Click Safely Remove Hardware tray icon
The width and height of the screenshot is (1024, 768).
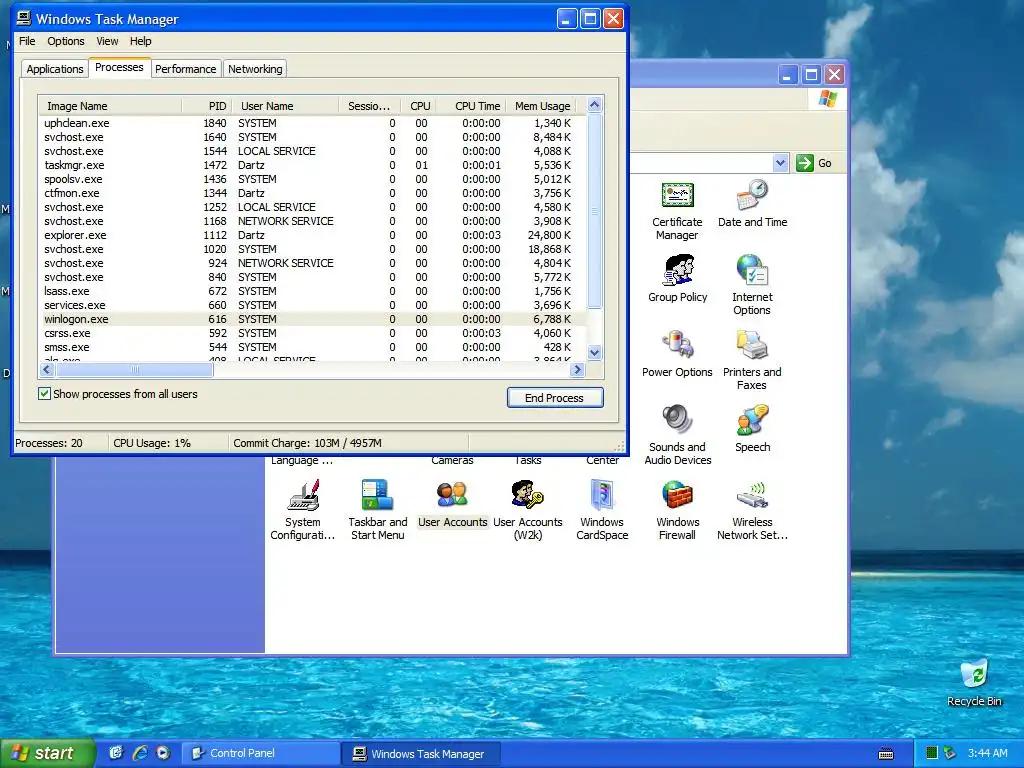950,754
